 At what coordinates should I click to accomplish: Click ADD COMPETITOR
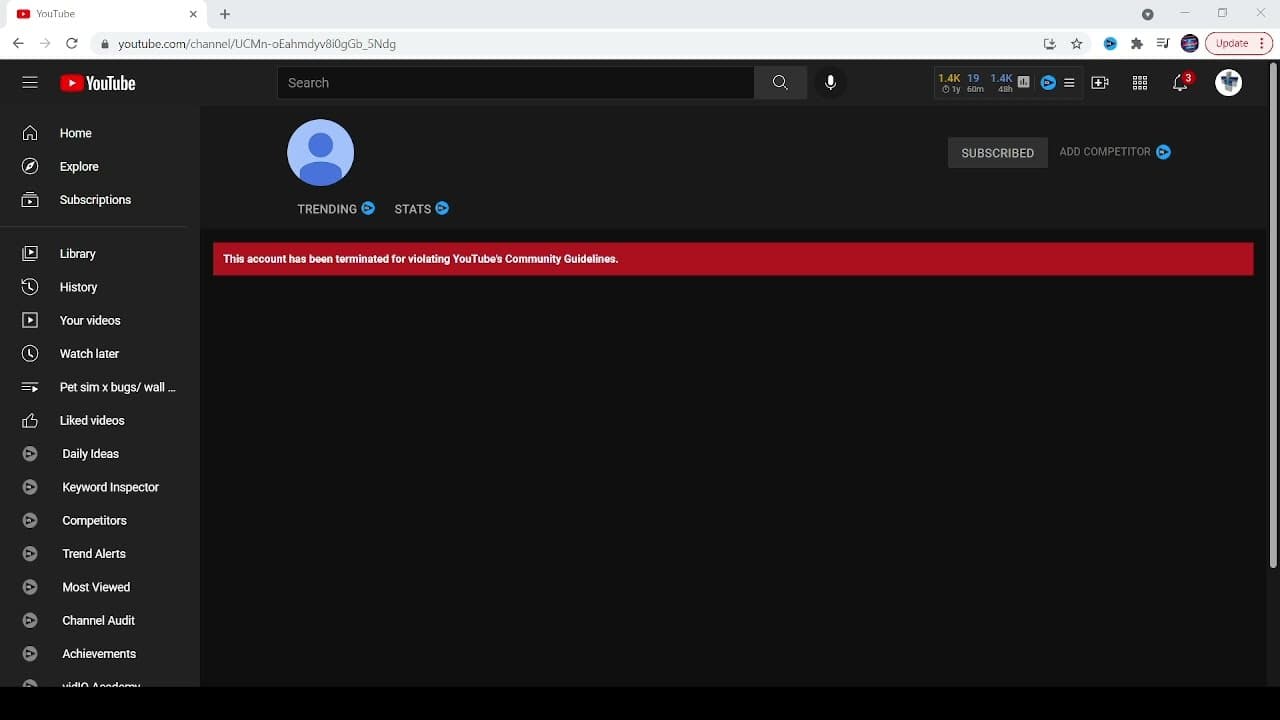[1115, 152]
